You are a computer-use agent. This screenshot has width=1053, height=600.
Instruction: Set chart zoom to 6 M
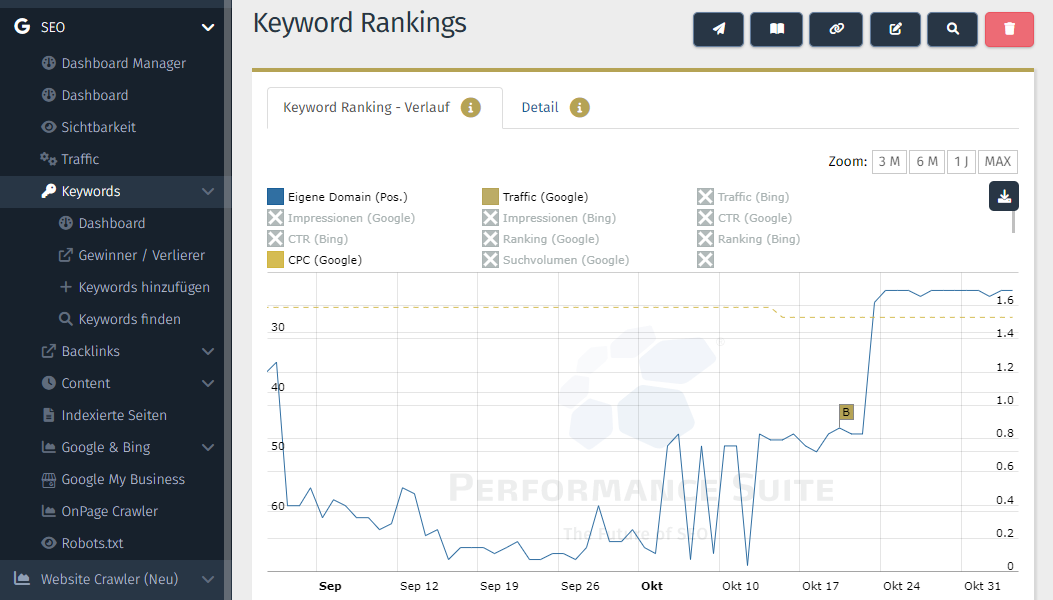click(927, 161)
